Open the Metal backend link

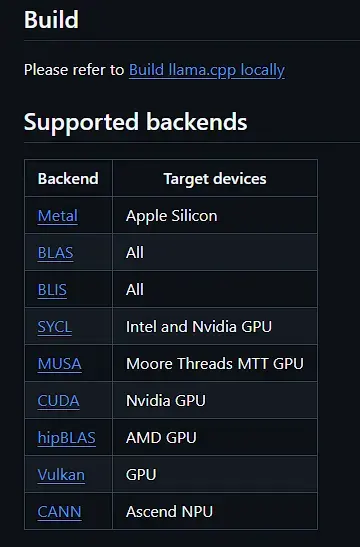[58, 216]
